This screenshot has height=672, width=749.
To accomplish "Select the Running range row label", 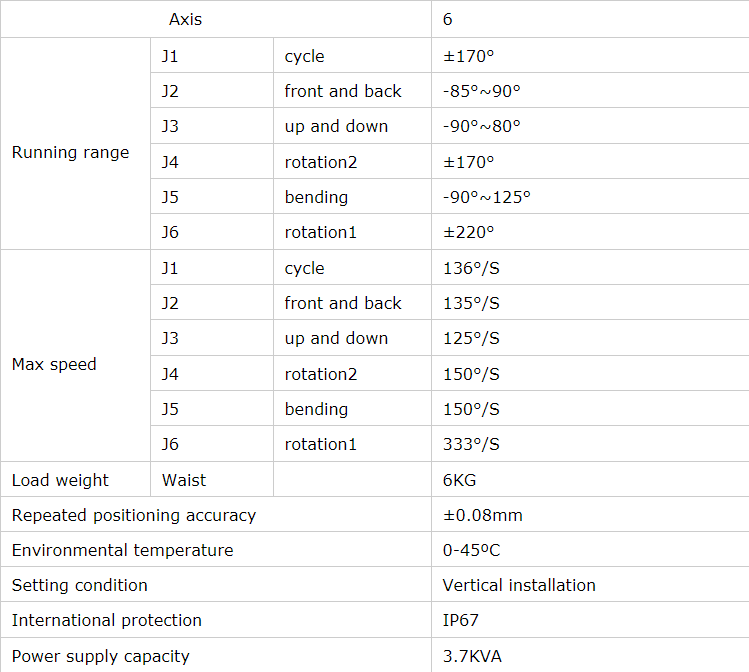I will point(70,153).
